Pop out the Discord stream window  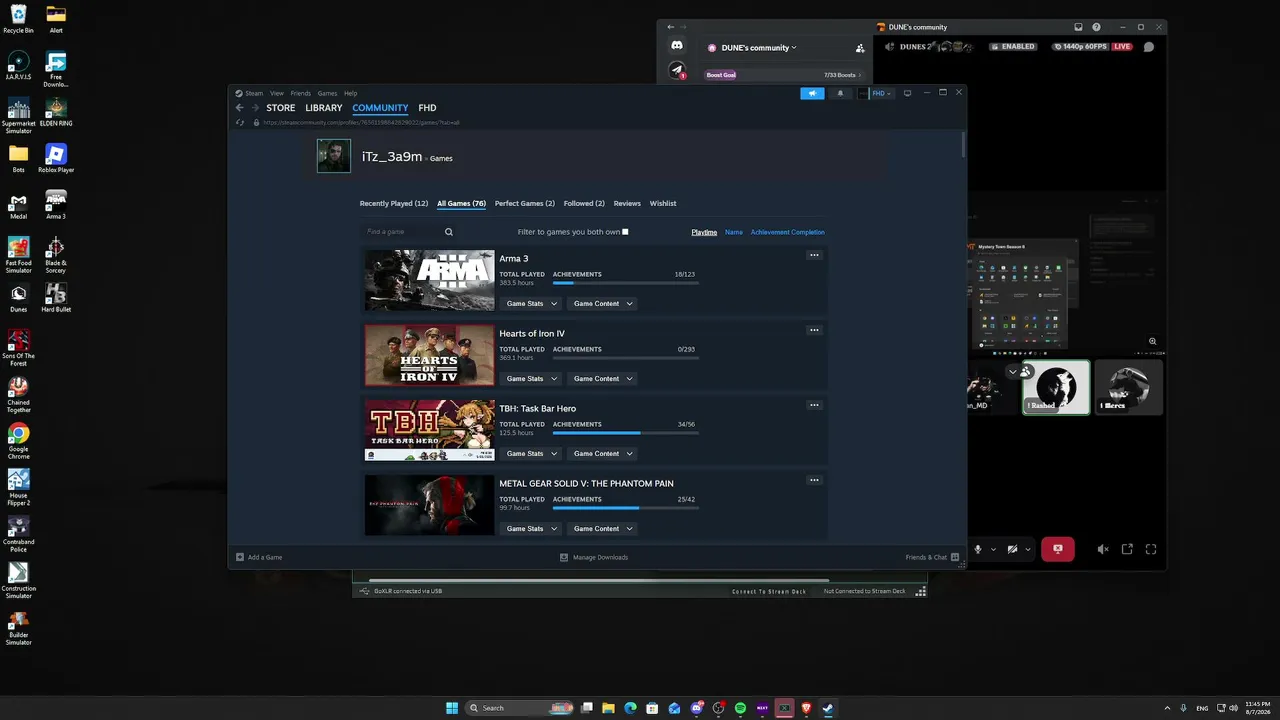1127,549
